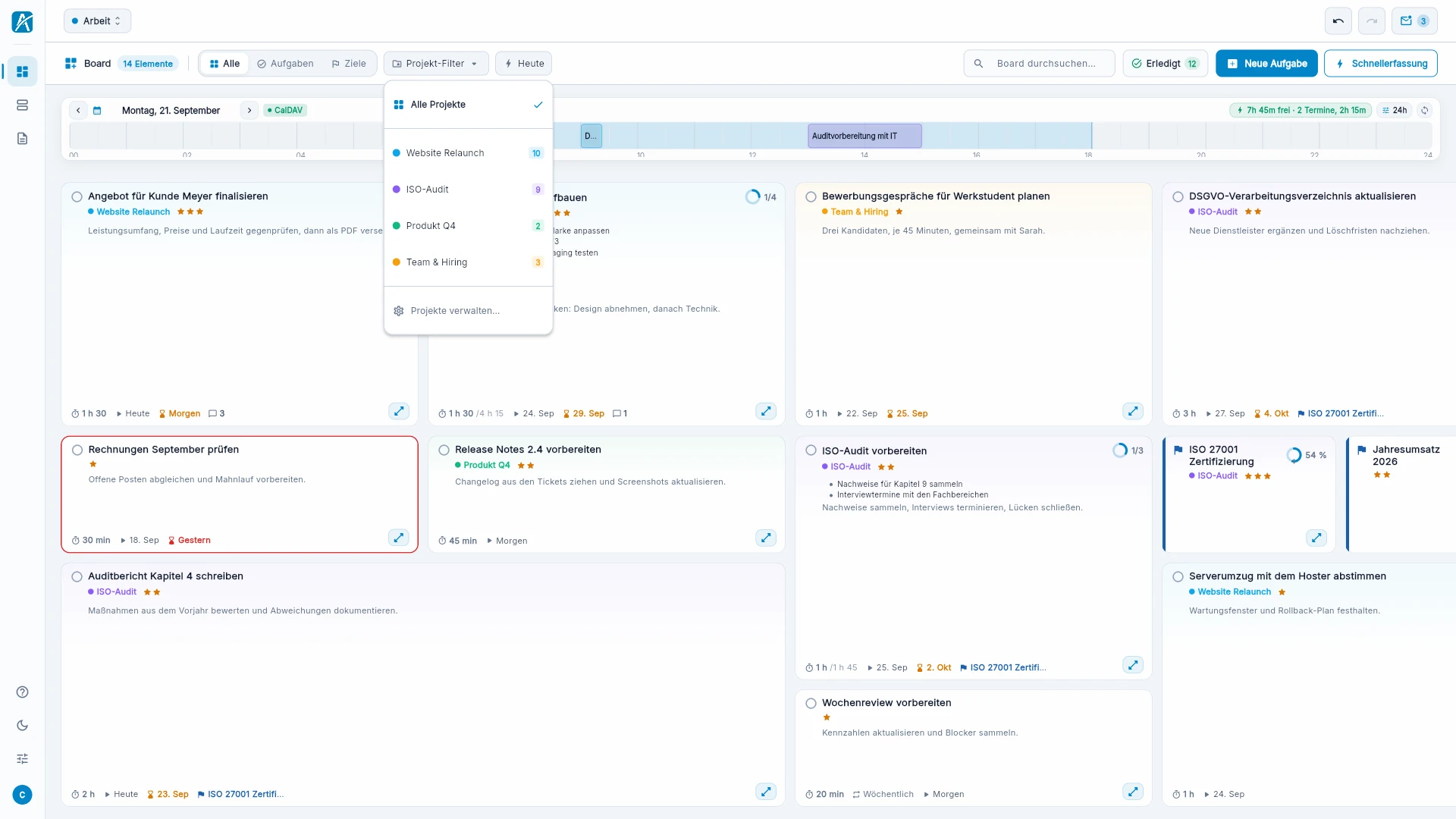Open the inbox with 3 notifications
The height and width of the screenshot is (819, 1456).
1414,21
